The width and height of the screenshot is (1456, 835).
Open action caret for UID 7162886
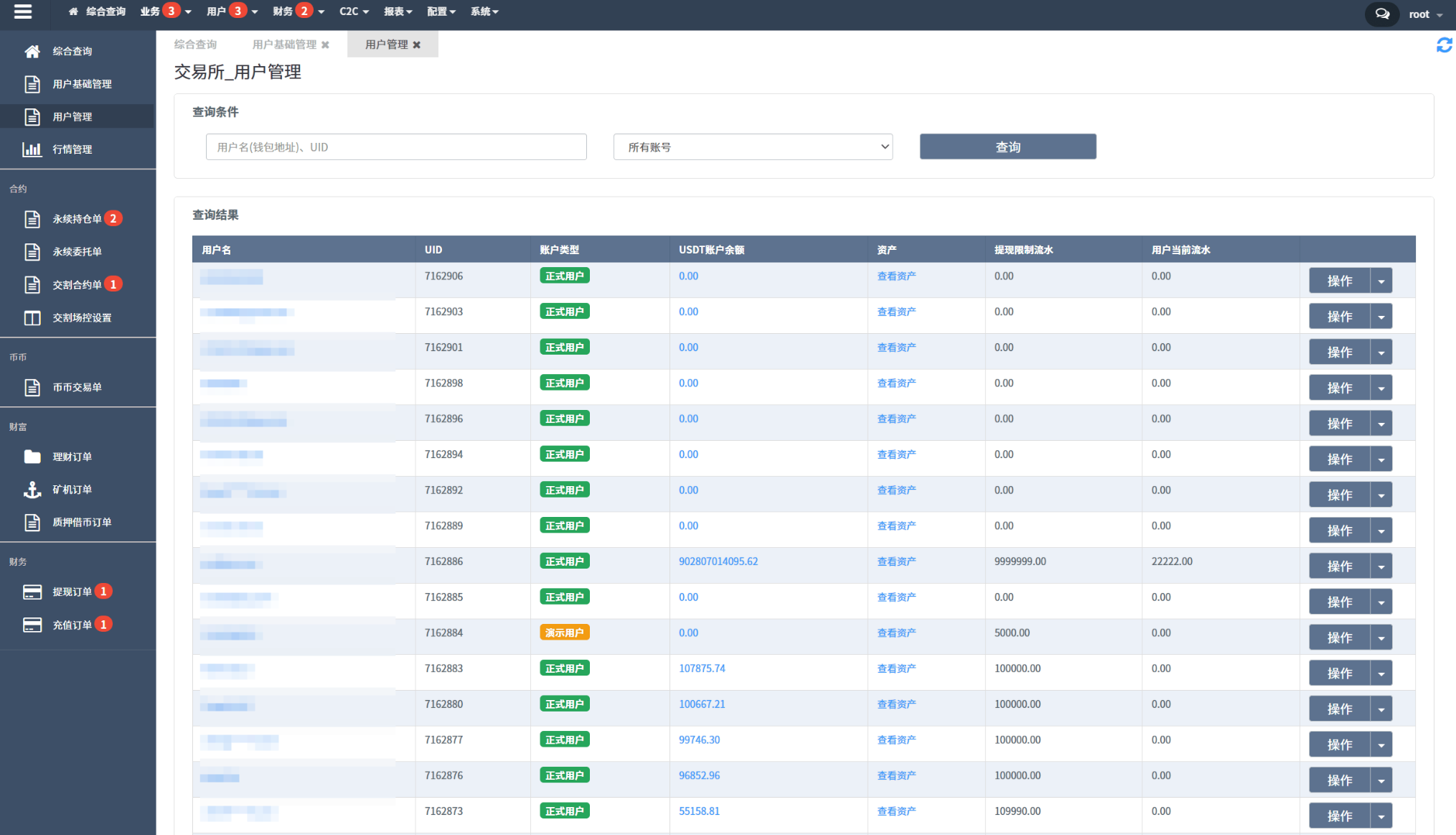[1381, 566]
